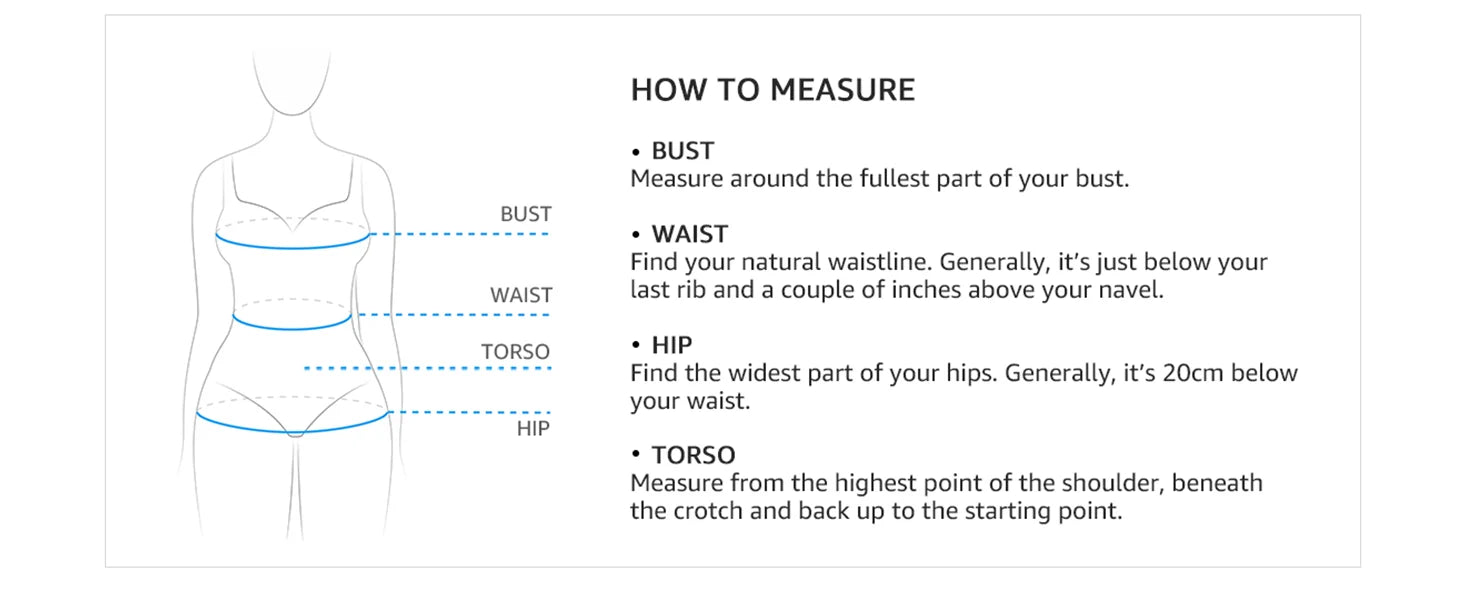Click the dotted blue torso line

tap(427, 369)
